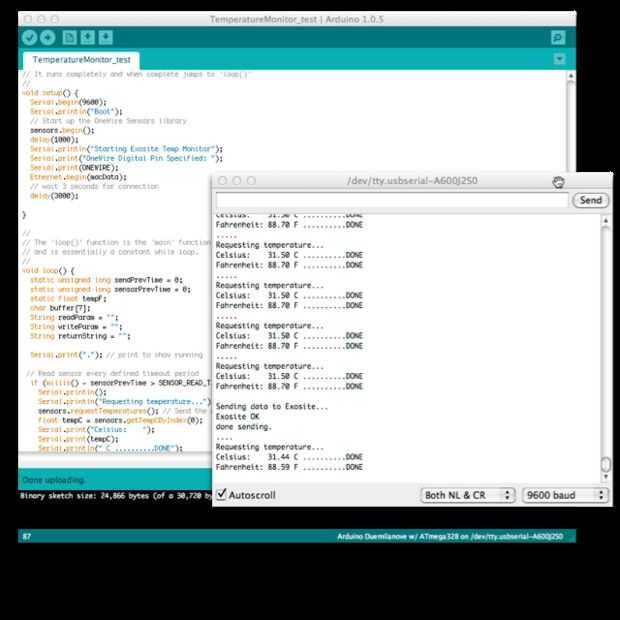Image resolution: width=620 pixels, height=620 pixels.
Task: Click the Verify sketch checkmark icon
Action: point(30,38)
